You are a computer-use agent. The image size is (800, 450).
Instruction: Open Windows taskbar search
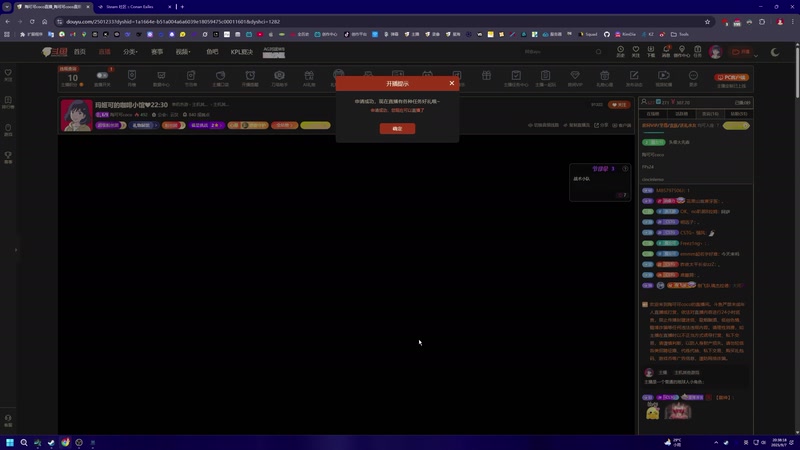click(23, 442)
